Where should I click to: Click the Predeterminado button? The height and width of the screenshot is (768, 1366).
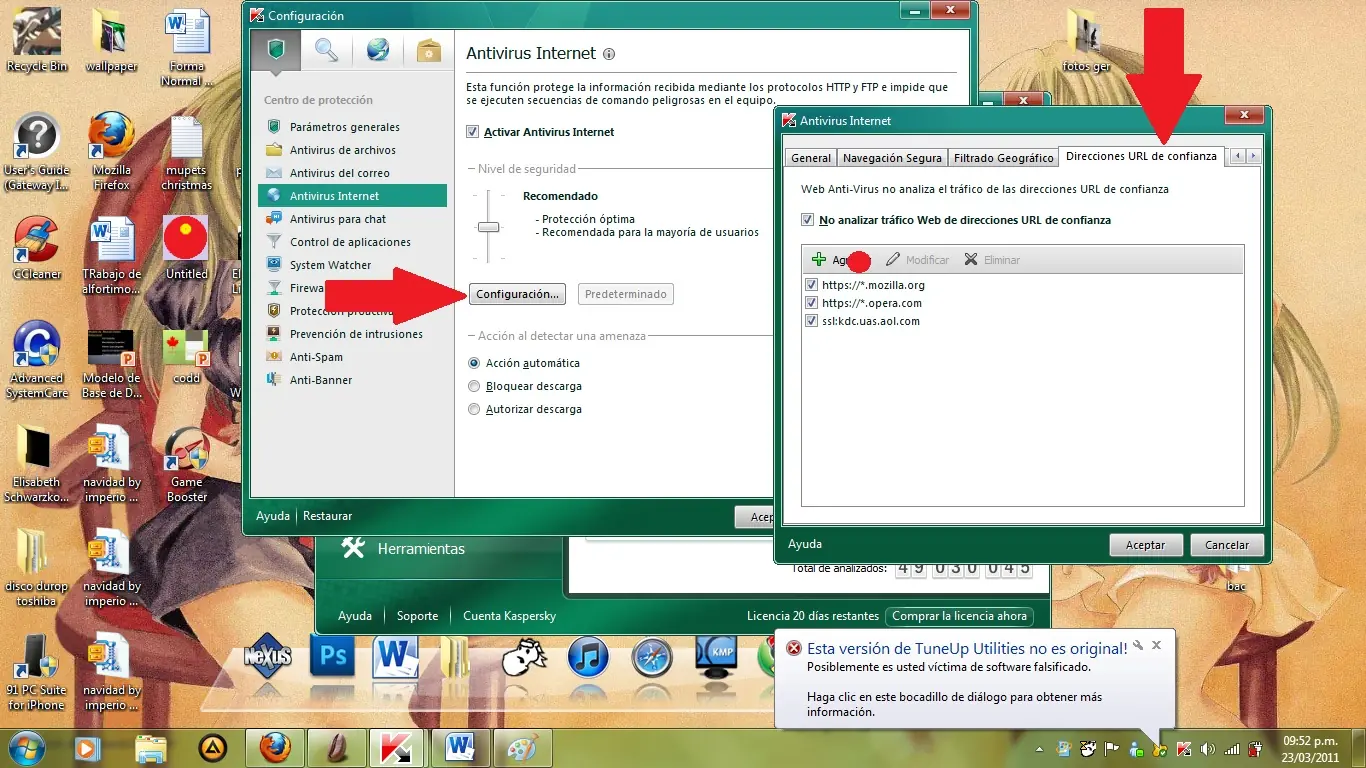625,294
